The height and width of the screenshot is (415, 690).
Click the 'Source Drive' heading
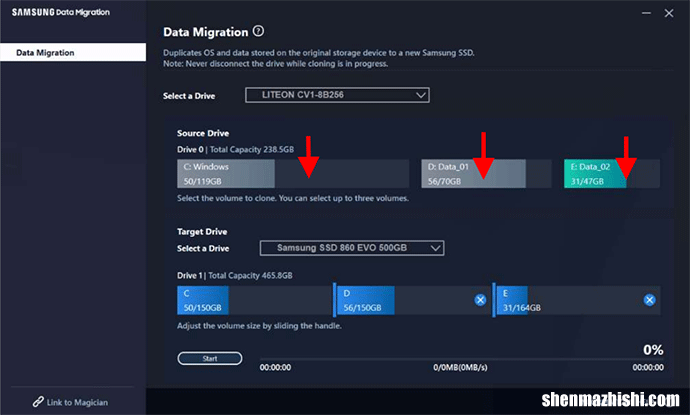(203, 133)
